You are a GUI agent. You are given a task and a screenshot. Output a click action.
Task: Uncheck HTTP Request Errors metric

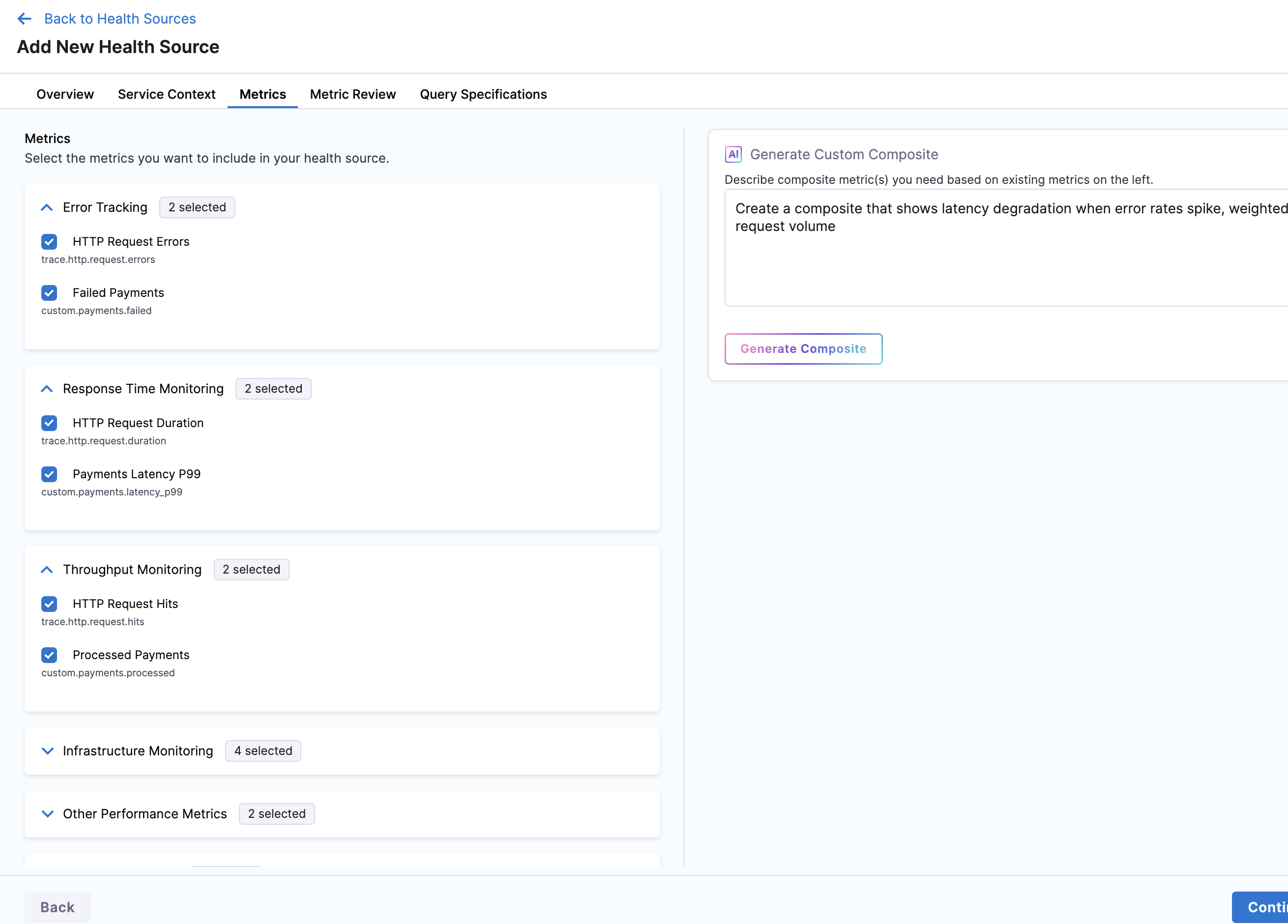pyautogui.click(x=50, y=242)
